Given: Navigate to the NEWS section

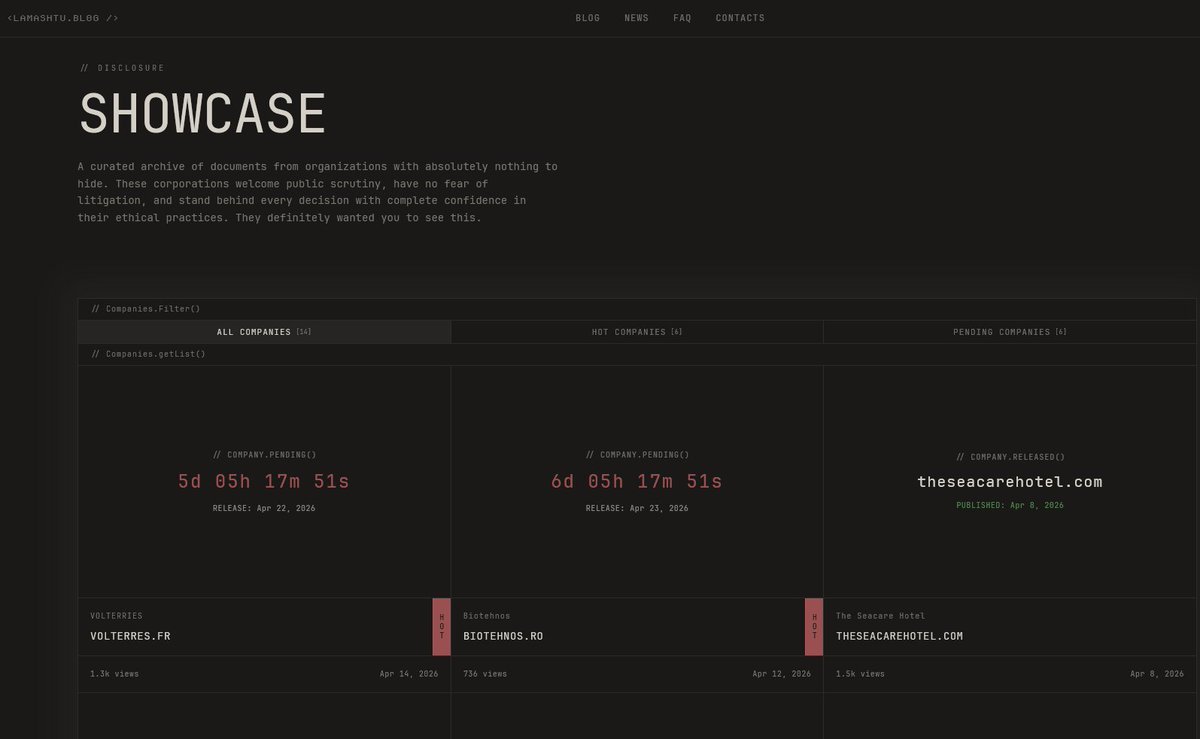Looking at the screenshot, I should (x=637, y=17).
